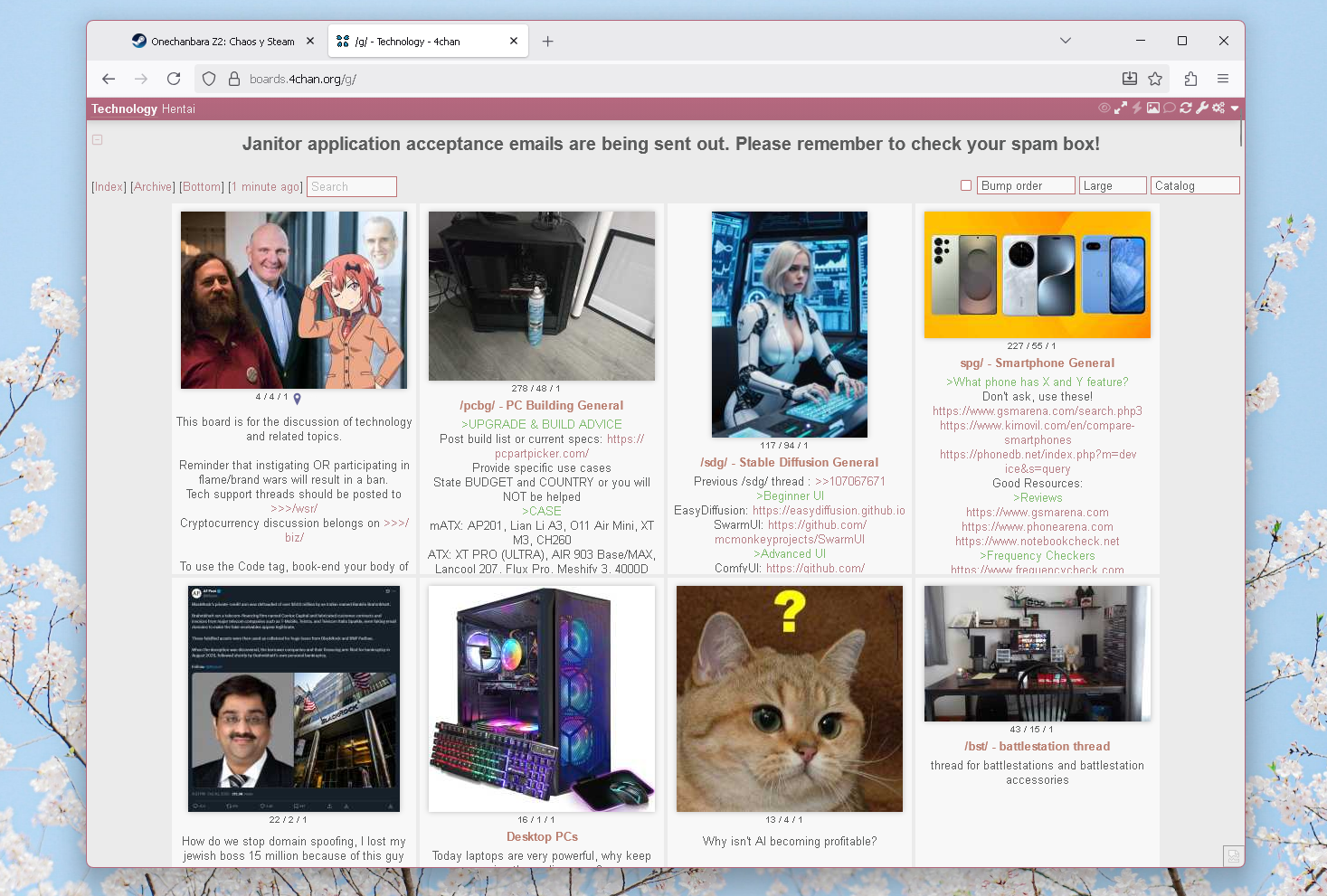Click the save-page icon in address bar
Screen dimensions: 1327x896
pos(1130,79)
